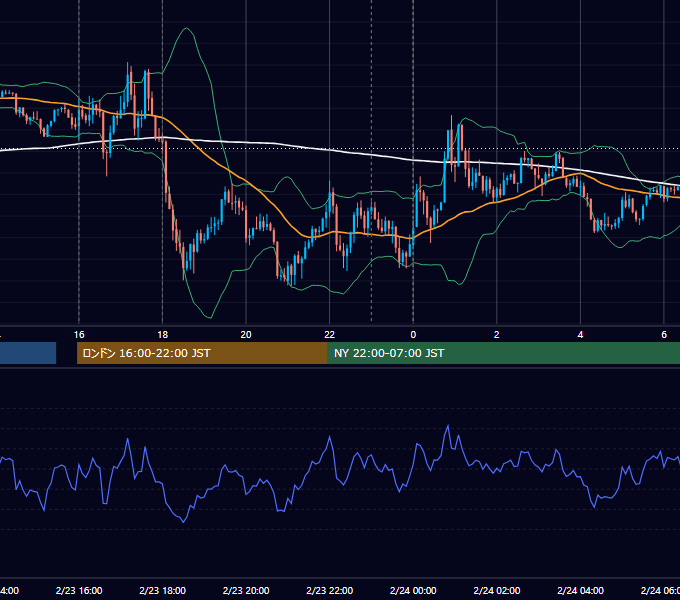This screenshot has height=600, width=680.
Task: Click the upper time axis label 18
Action: [162, 335]
